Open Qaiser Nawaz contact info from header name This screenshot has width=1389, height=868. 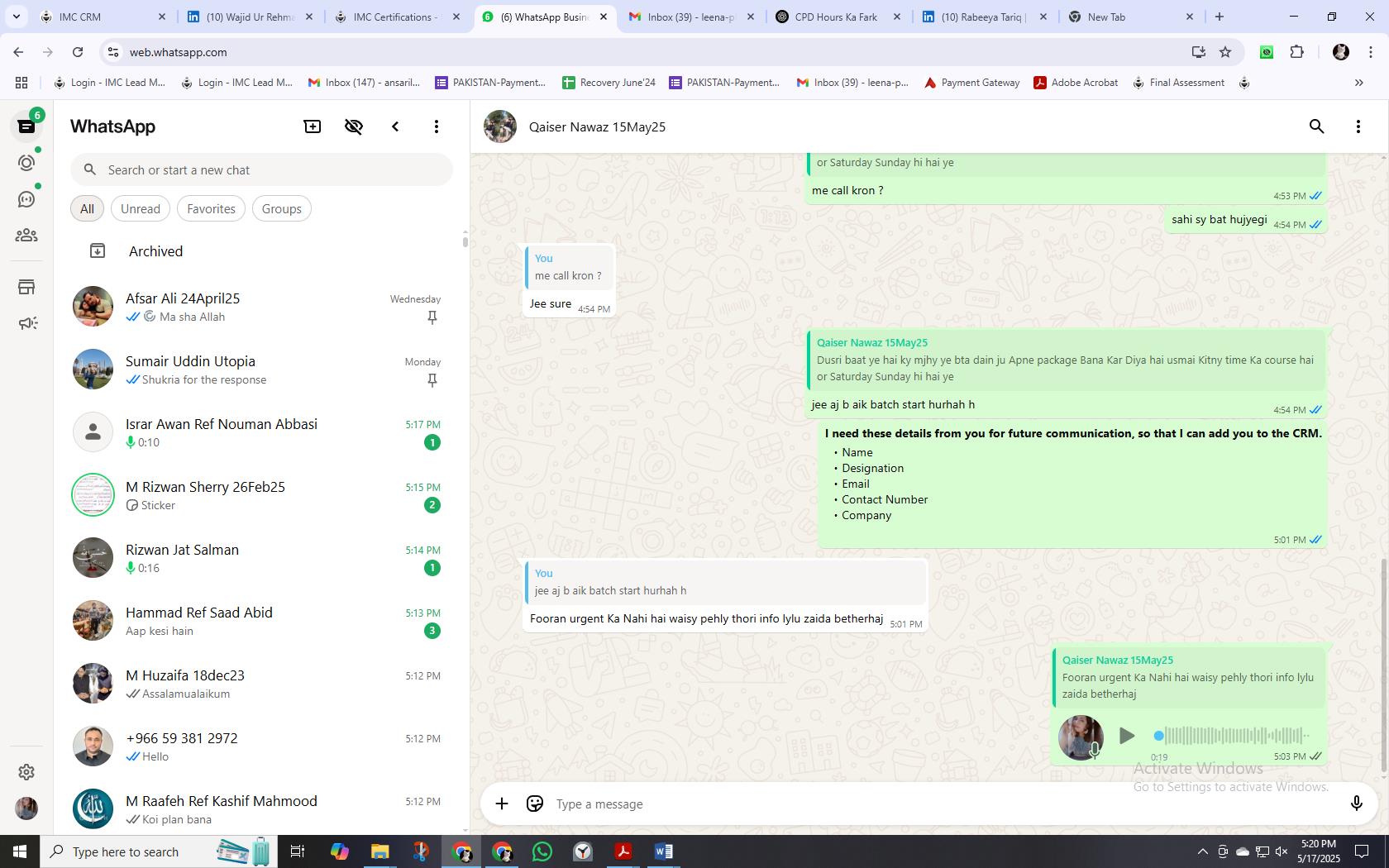(x=597, y=126)
